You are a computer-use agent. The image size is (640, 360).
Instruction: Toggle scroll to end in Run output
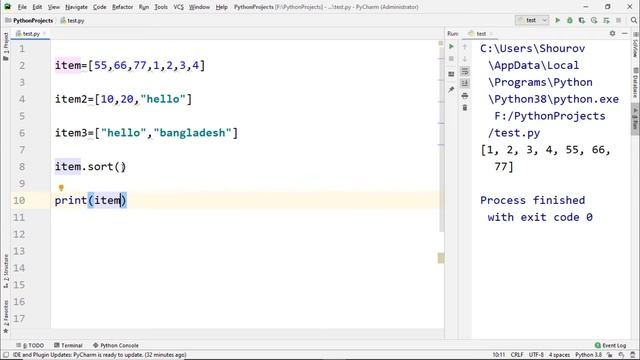pyautogui.click(x=464, y=83)
